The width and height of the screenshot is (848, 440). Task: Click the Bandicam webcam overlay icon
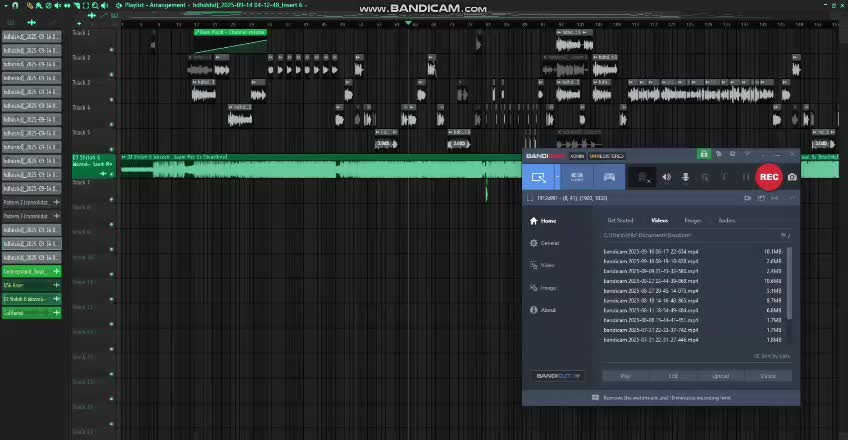tap(642, 177)
